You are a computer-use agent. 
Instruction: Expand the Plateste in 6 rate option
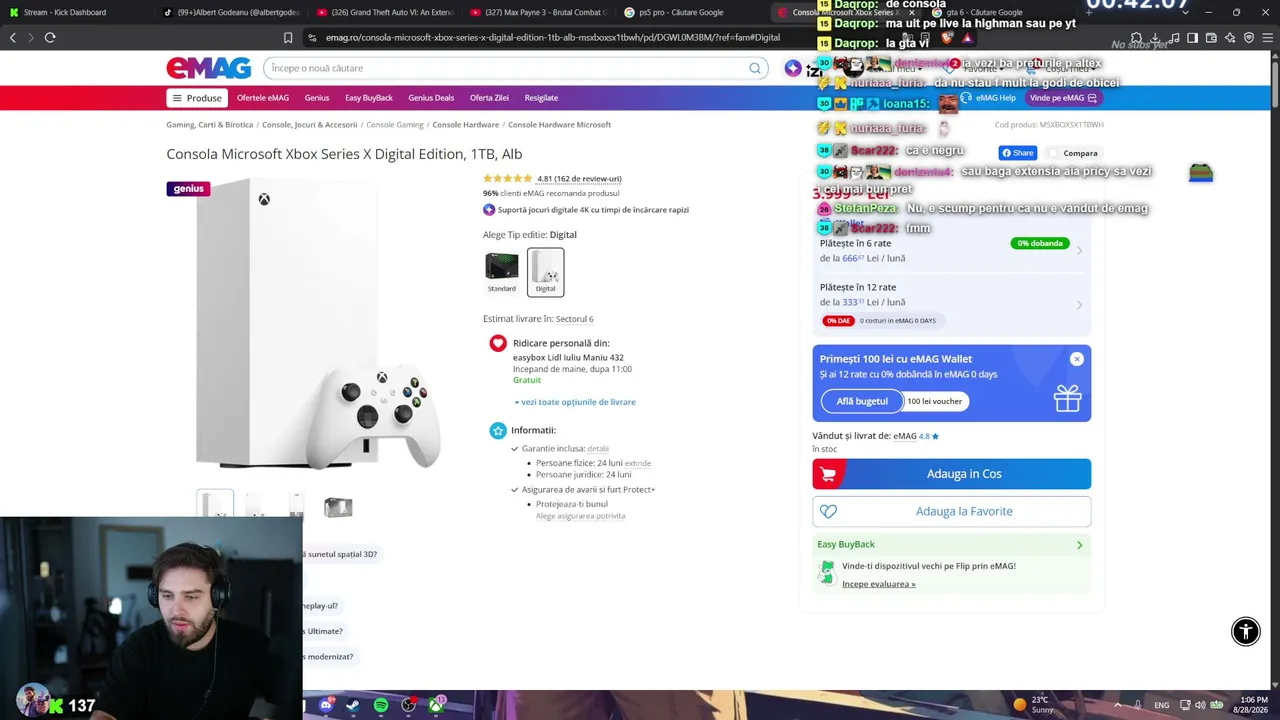point(950,250)
